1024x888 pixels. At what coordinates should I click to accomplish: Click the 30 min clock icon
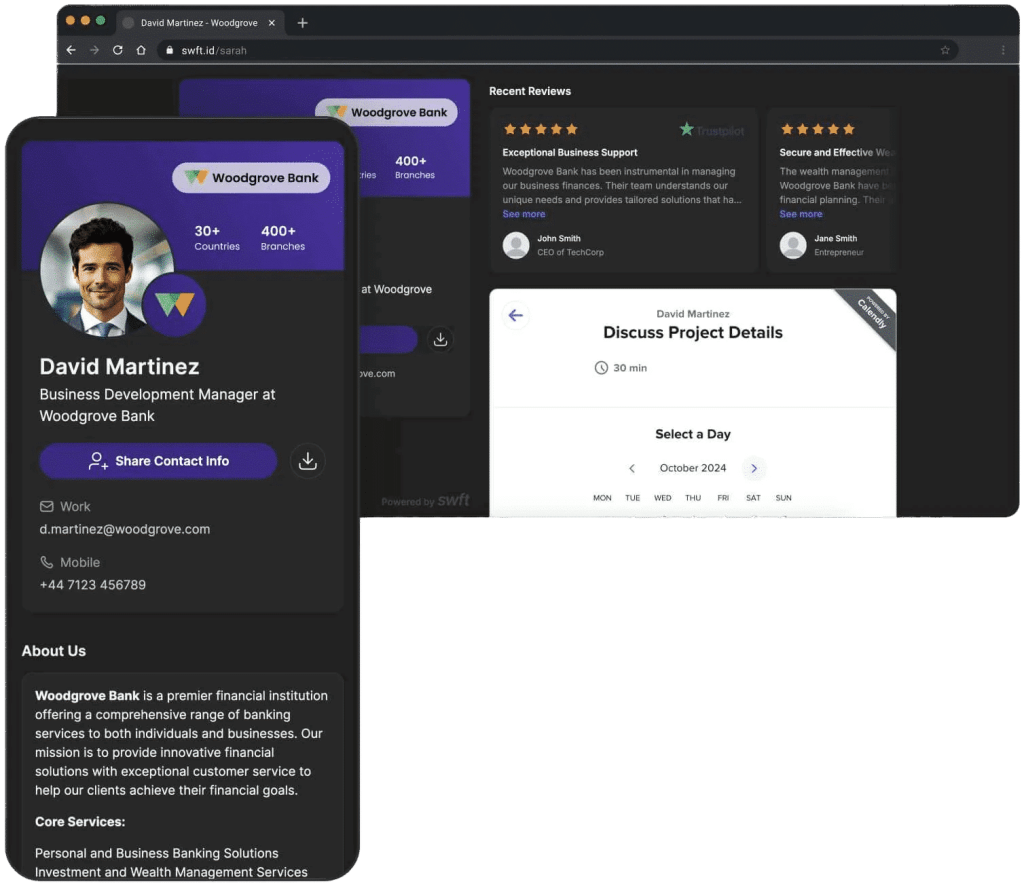tap(601, 368)
